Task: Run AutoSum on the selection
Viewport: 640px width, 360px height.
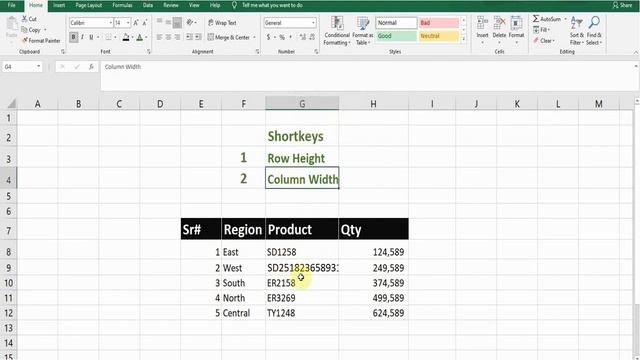Action: coord(547,19)
